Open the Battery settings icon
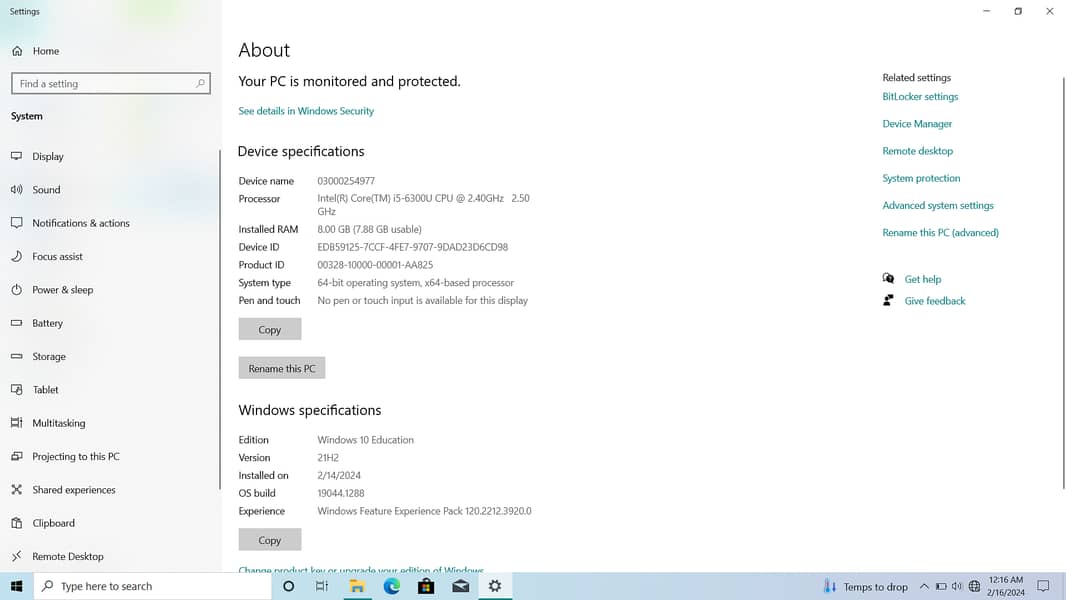Screen dimensions: 1066x600 [x=17, y=323]
